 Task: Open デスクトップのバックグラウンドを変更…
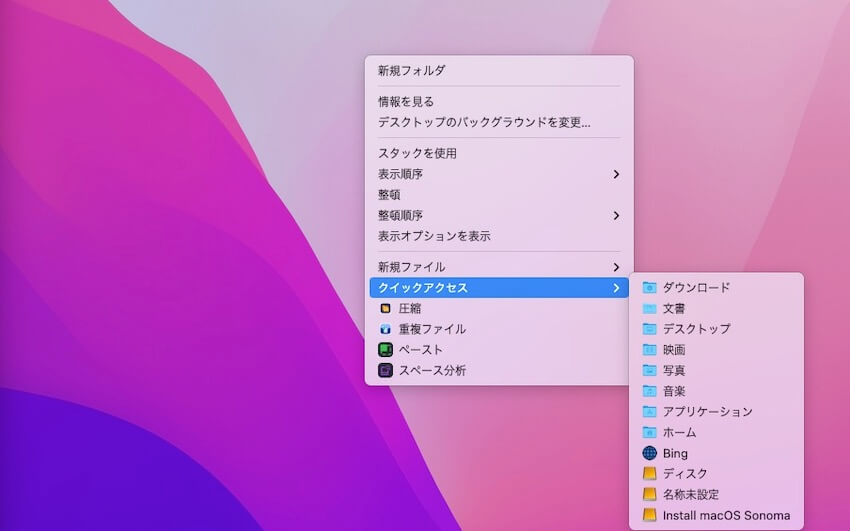483,123
